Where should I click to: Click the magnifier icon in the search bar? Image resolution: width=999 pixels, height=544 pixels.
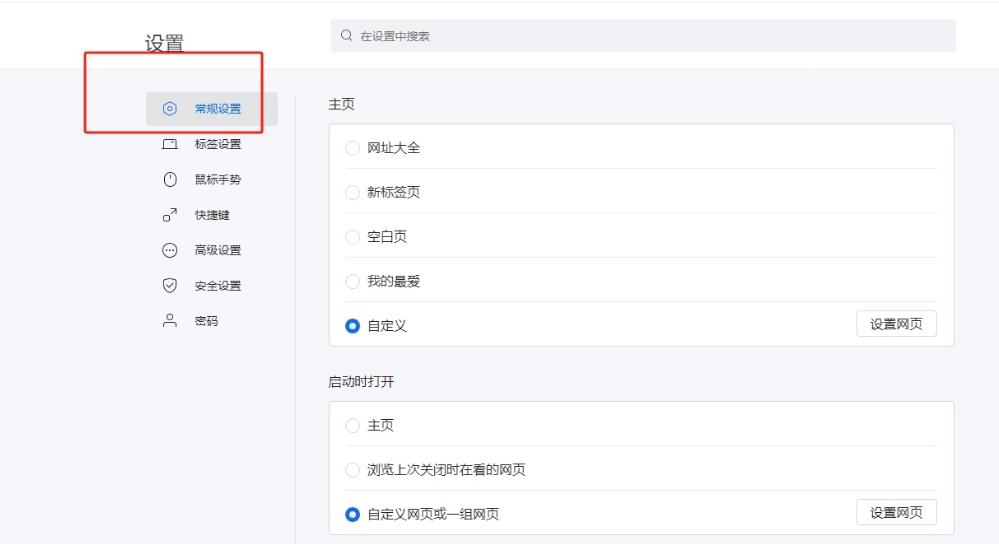coord(347,36)
